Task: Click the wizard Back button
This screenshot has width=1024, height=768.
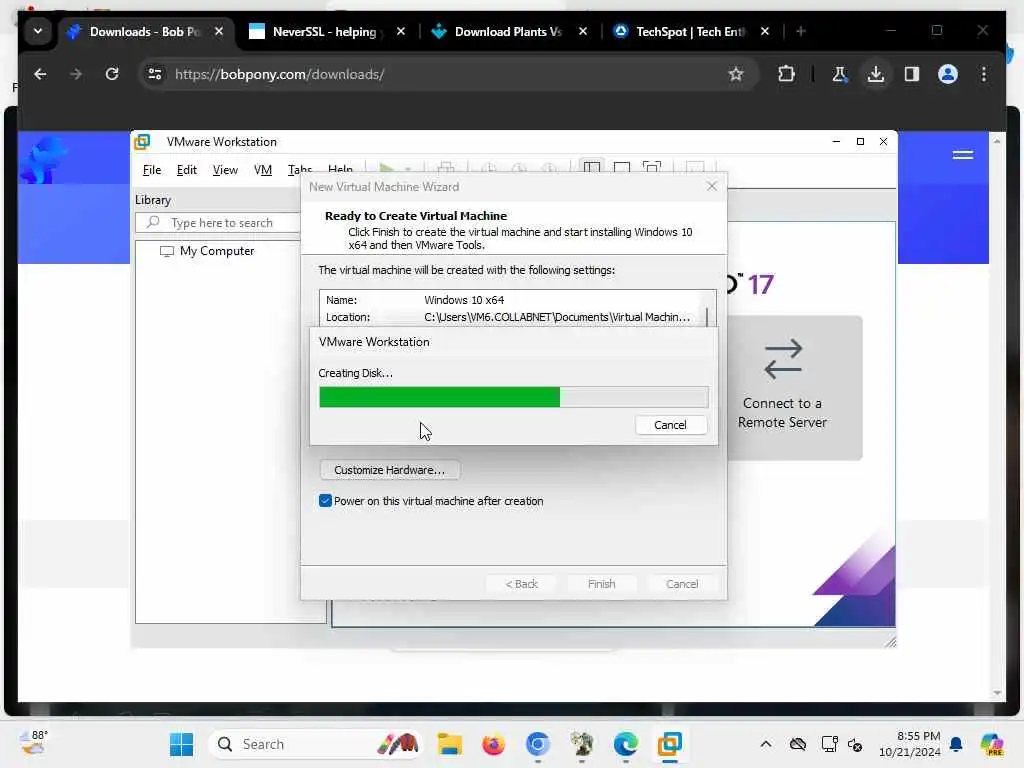Action: tap(521, 584)
